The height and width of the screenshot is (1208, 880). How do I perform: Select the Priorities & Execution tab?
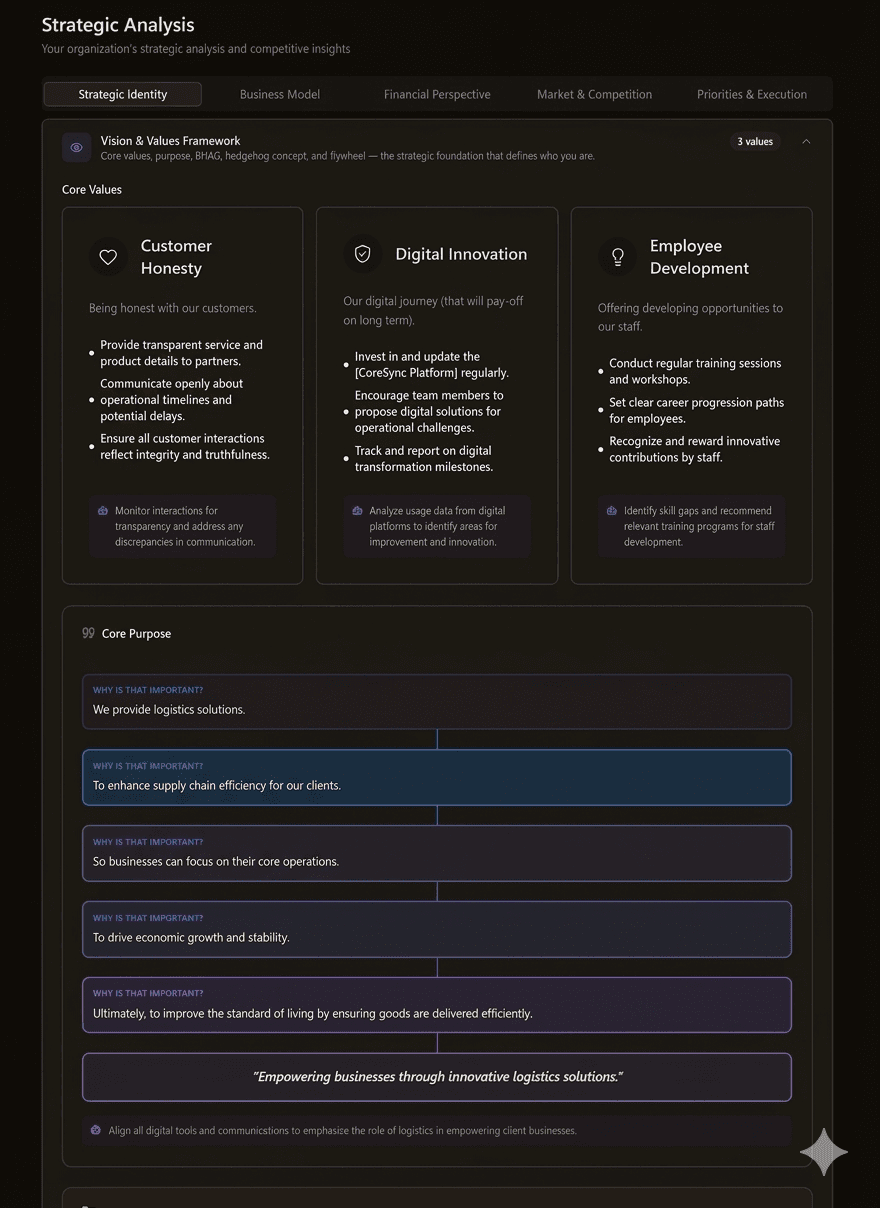[751, 94]
